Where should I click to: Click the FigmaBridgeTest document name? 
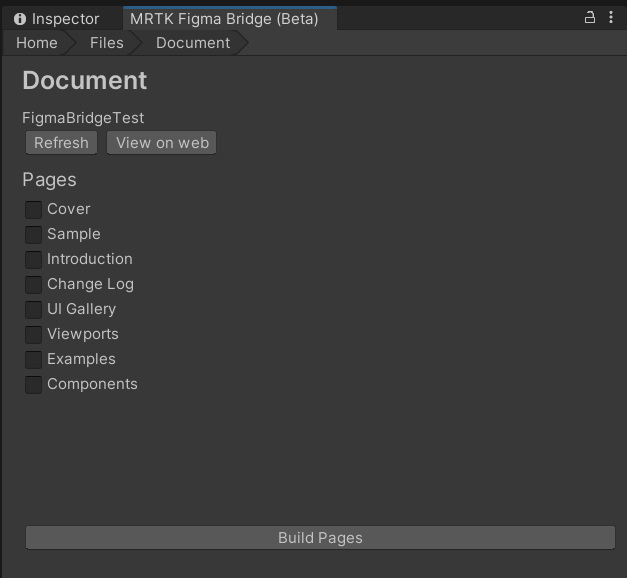pos(83,118)
